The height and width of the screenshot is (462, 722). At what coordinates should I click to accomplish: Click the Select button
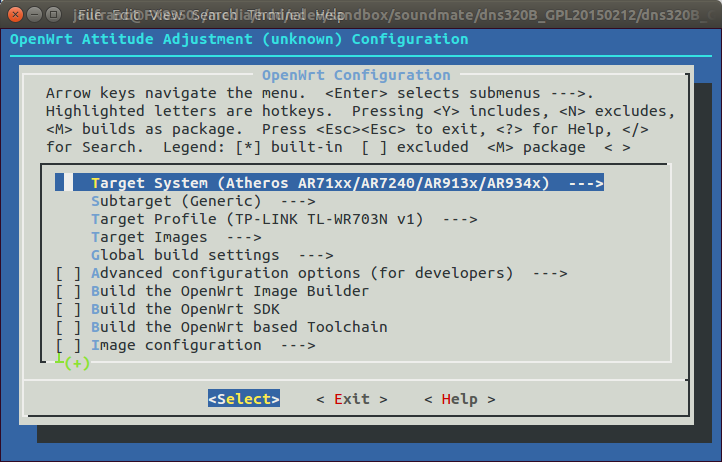tap(244, 399)
